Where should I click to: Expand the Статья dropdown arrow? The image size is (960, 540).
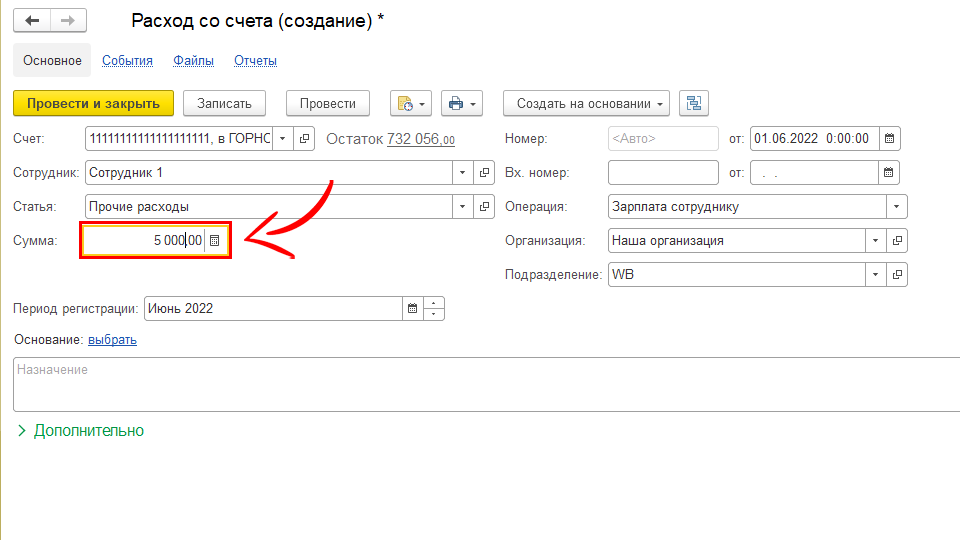[462, 207]
